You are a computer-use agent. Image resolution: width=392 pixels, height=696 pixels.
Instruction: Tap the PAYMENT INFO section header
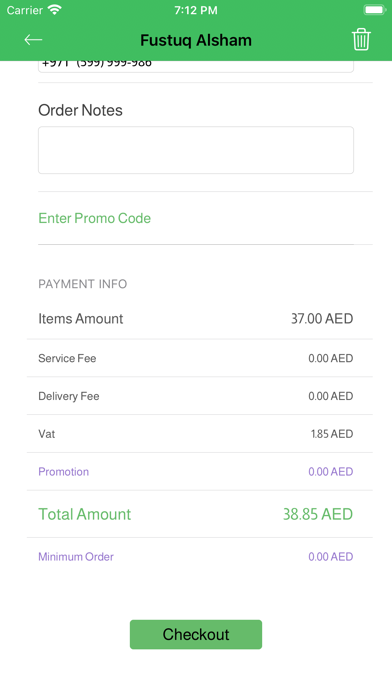[83, 284]
